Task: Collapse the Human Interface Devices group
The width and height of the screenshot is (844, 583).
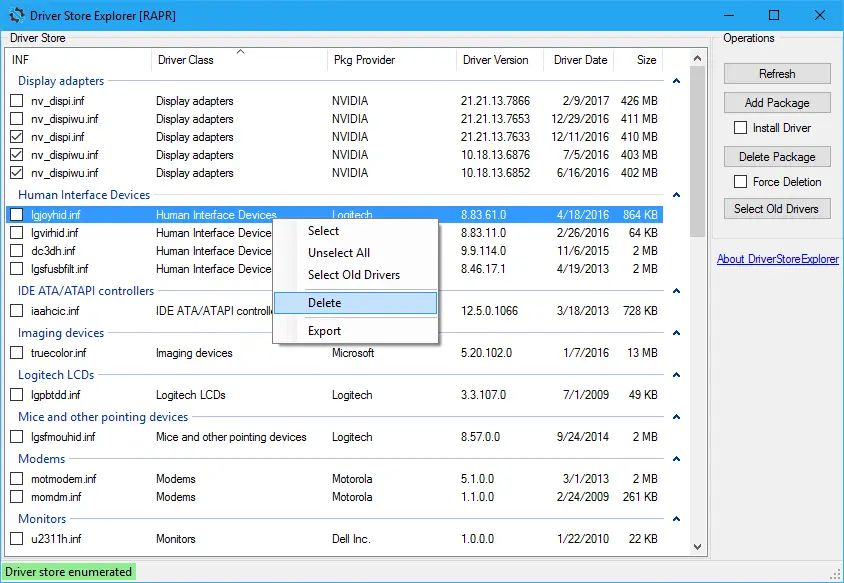Action: (677, 196)
